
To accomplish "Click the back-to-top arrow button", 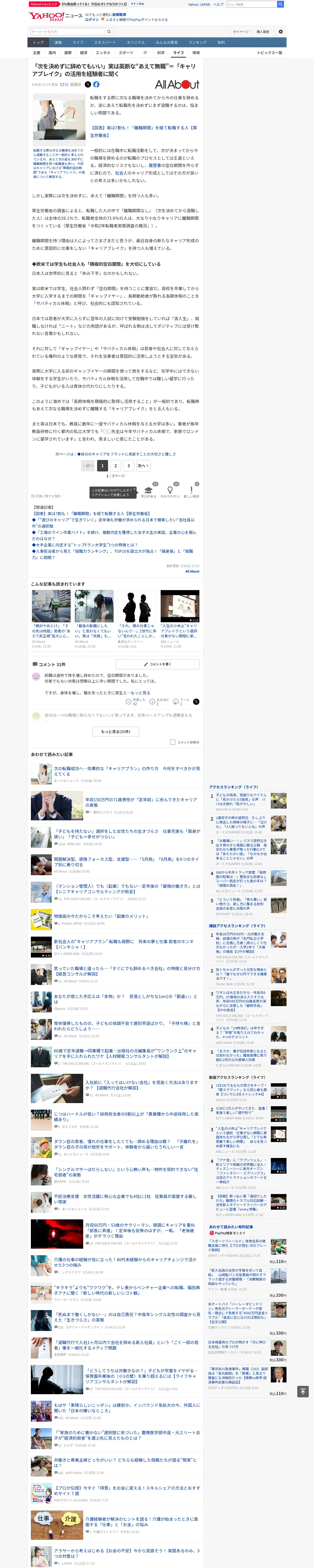I will pyautogui.click(x=302, y=1392).
